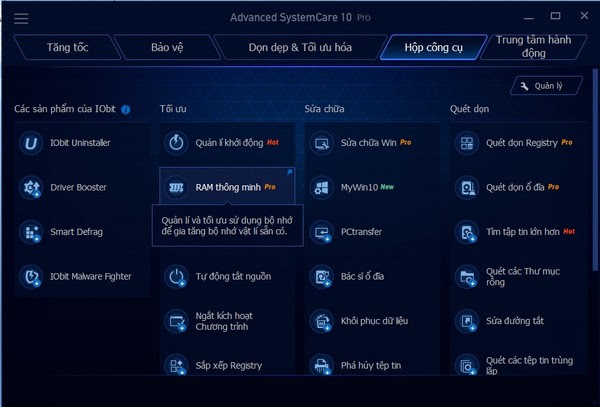Click the Quét các Thư mục rỗng icon
Screen dimensions: 600x407
[x=467, y=276]
